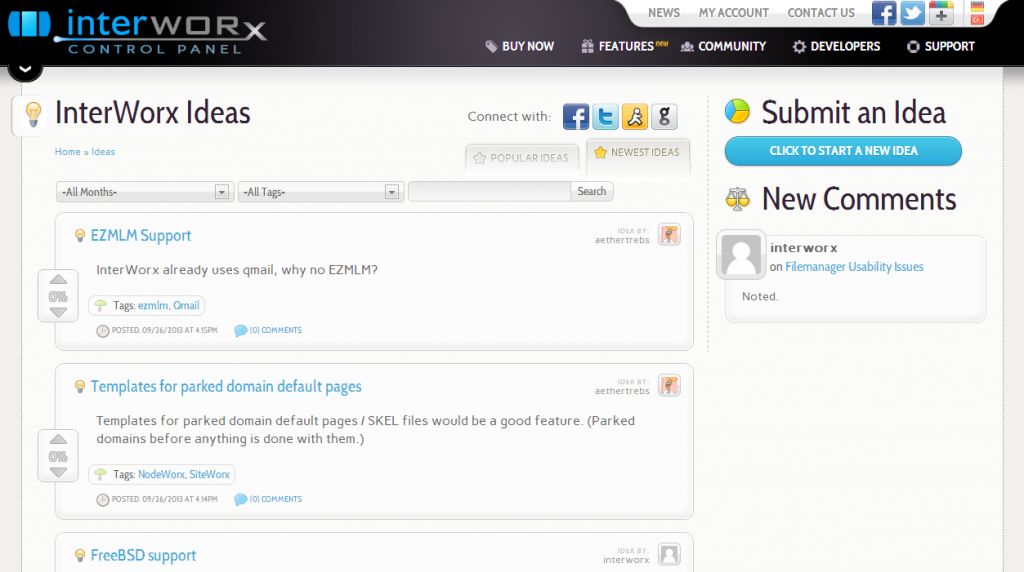The width and height of the screenshot is (1024, 572).
Task: Open the Developers menu
Action: point(836,46)
